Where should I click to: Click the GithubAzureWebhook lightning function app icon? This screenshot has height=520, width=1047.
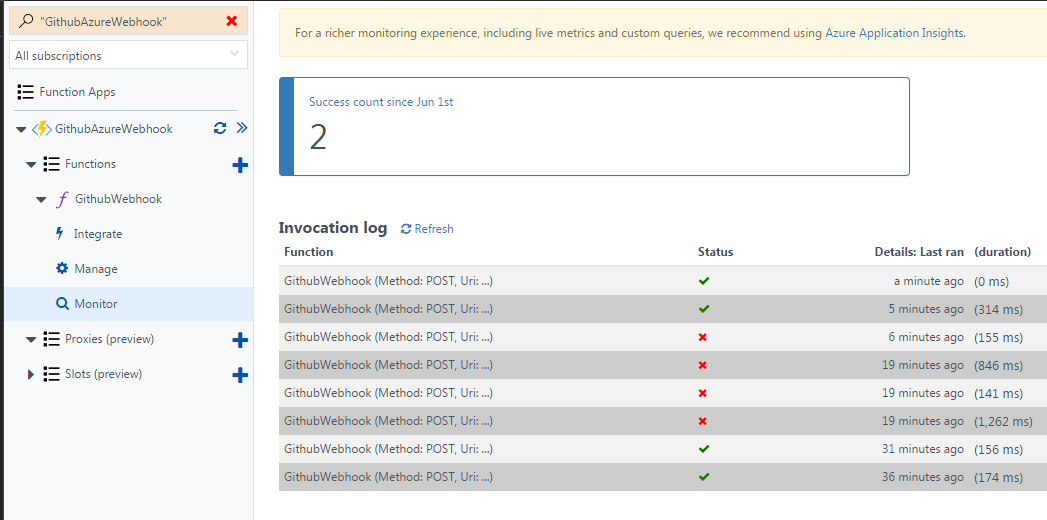point(41,129)
